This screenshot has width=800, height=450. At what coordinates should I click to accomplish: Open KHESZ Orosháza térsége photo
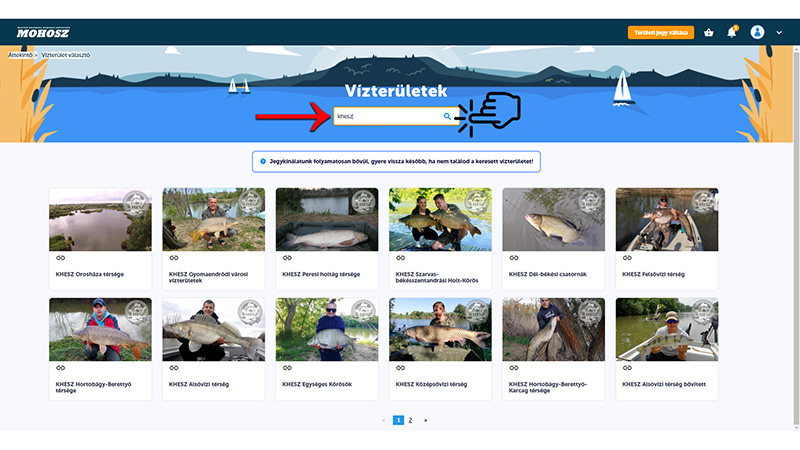coord(101,219)
